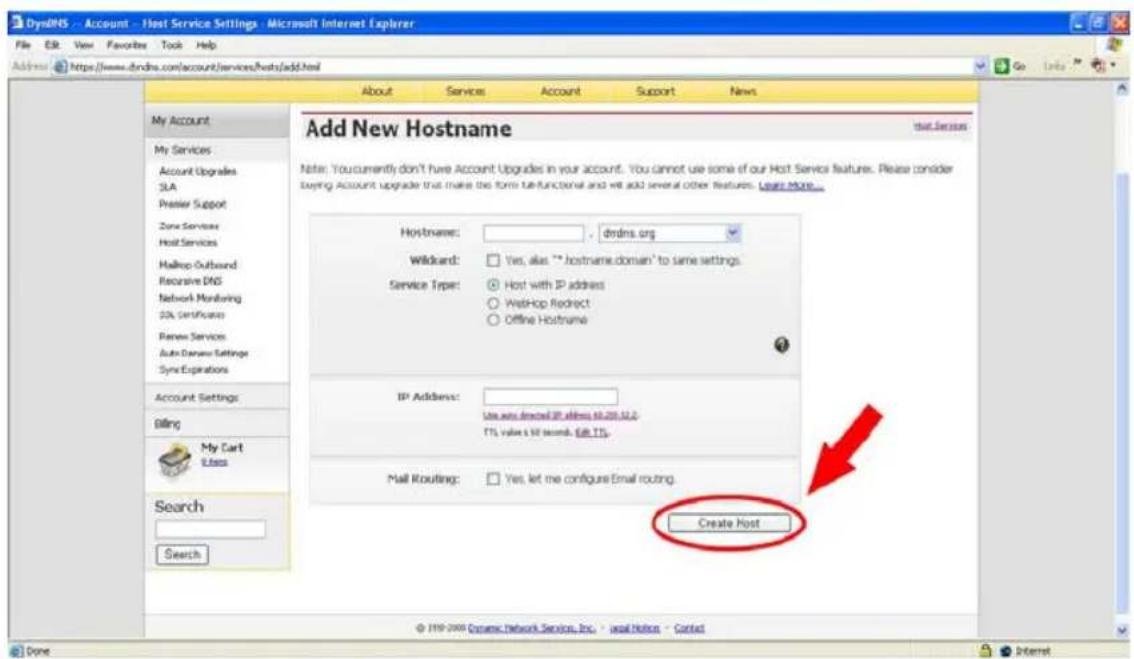The height and width of the screenshot is (659, 1134).
Task: Click the scrollbar down arrow
Action: coord(1122,630)
